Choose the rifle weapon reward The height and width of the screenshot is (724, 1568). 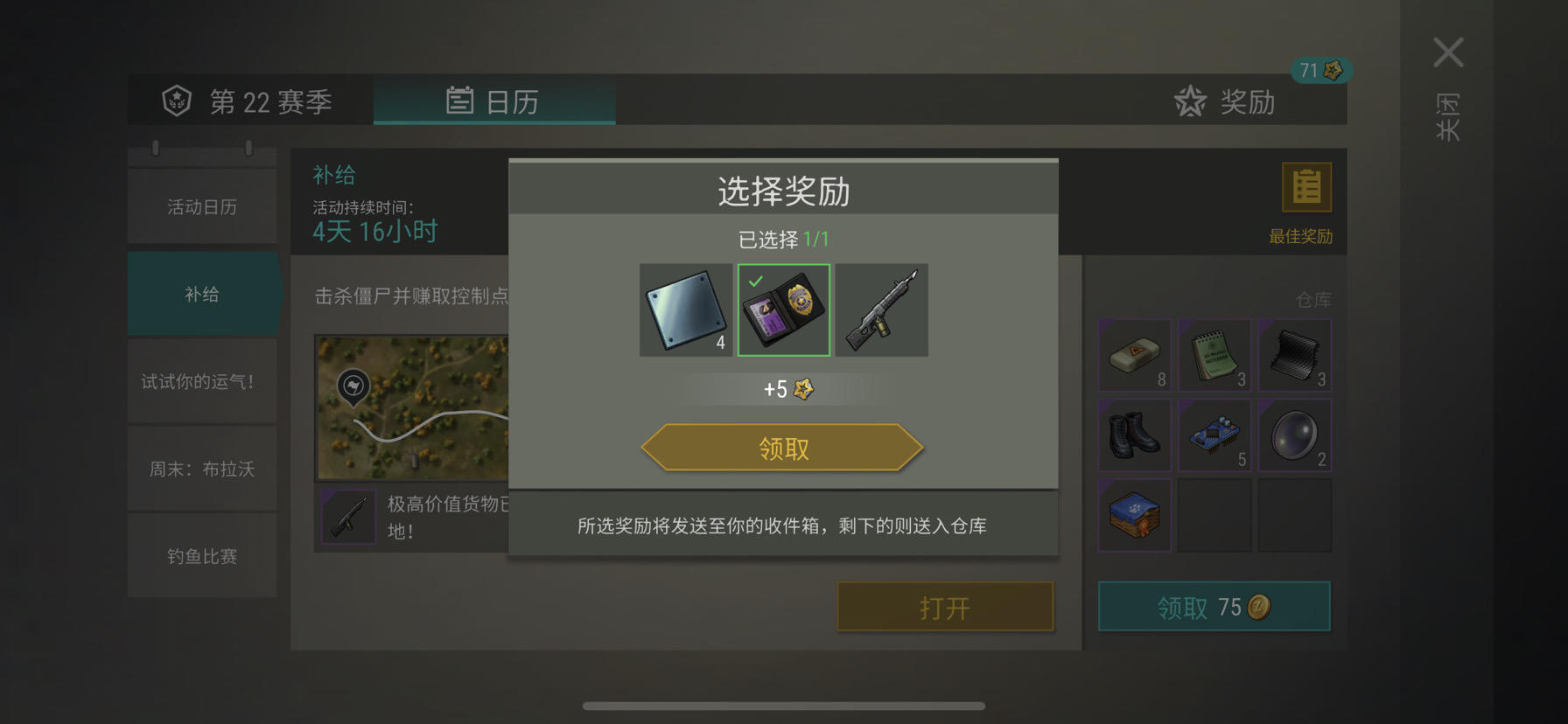tap(882, 310)
